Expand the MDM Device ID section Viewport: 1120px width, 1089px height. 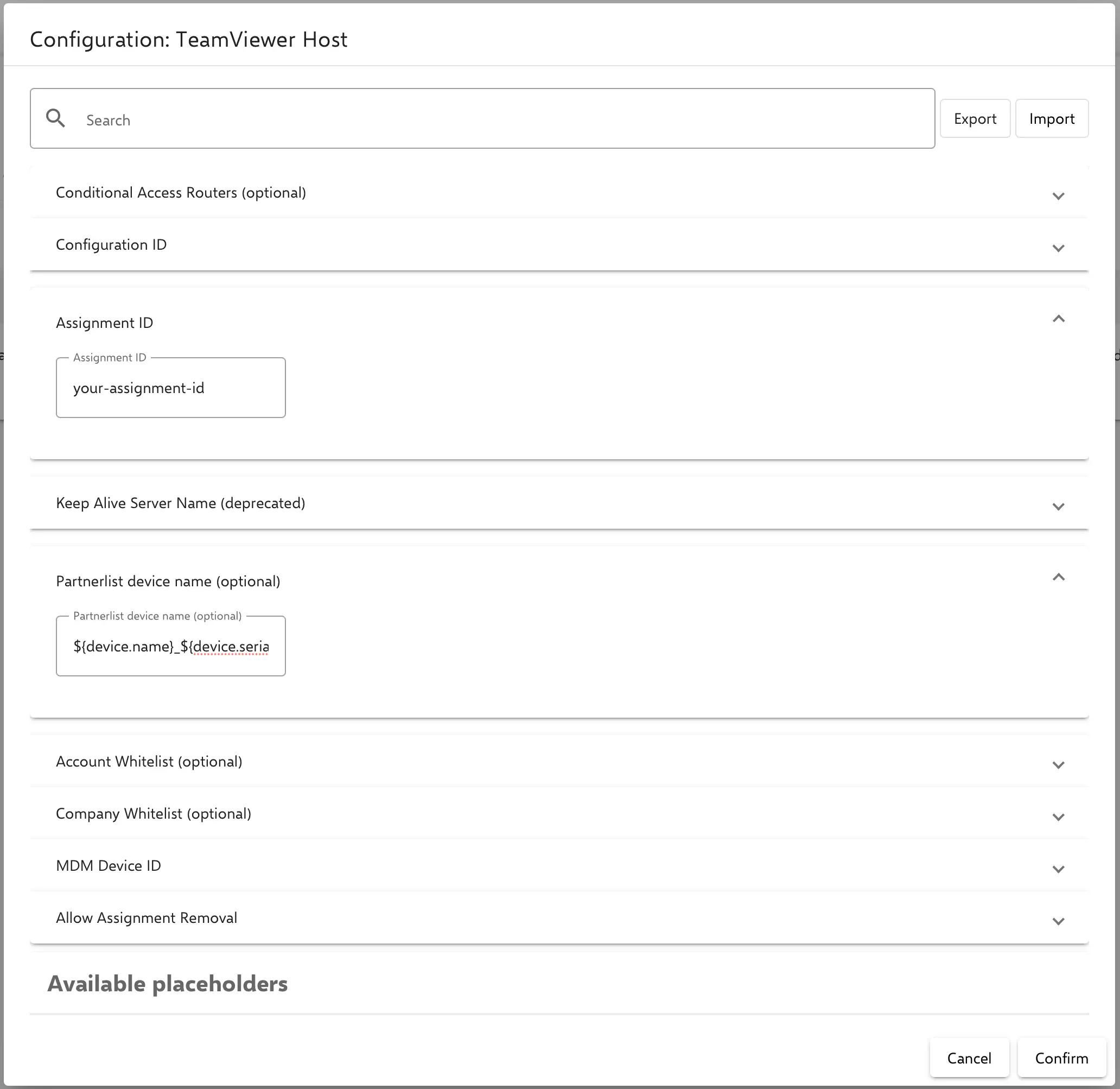[1058, 869]
